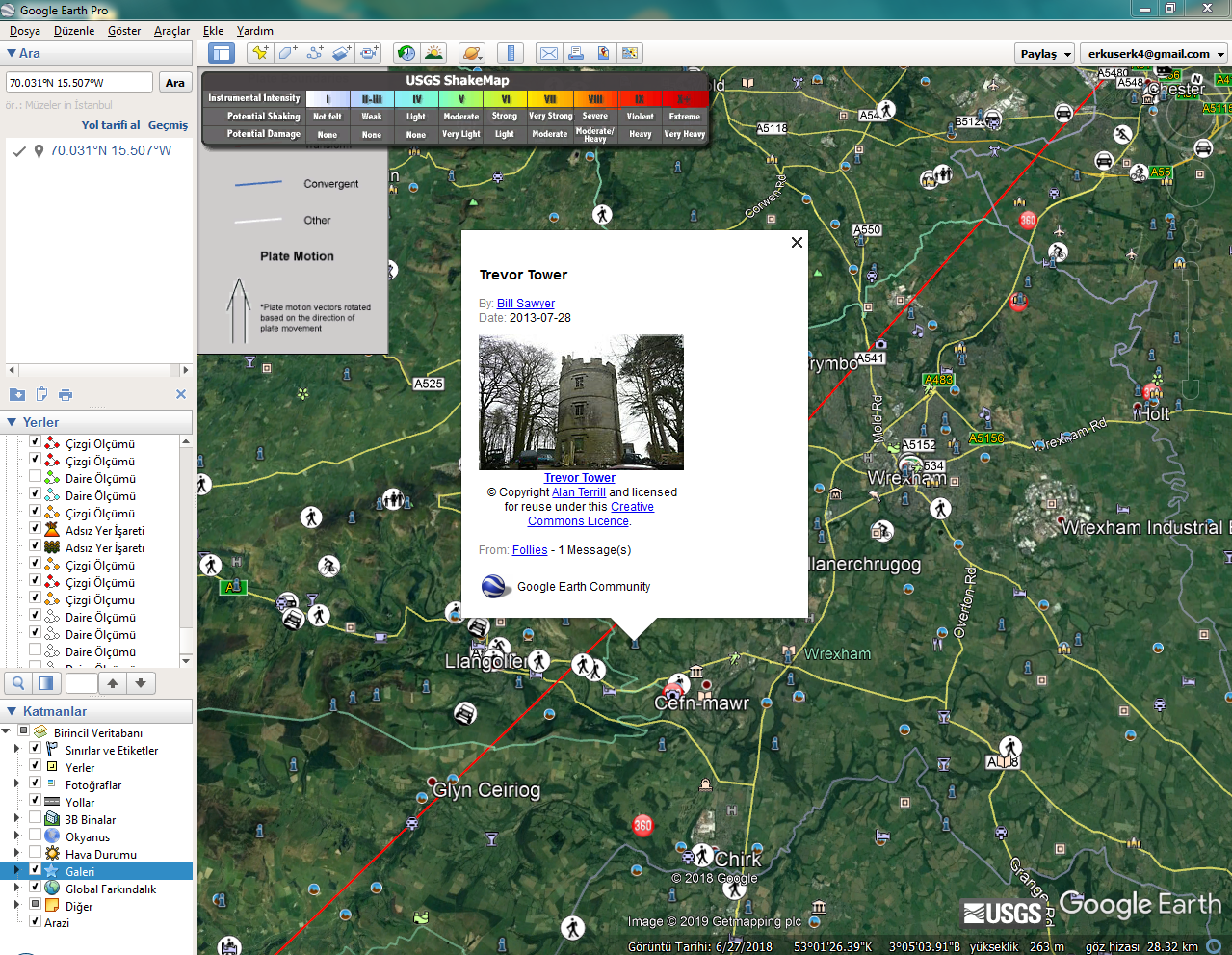
Task: Open the Geçmiş search history link
Action: [168, 125]
